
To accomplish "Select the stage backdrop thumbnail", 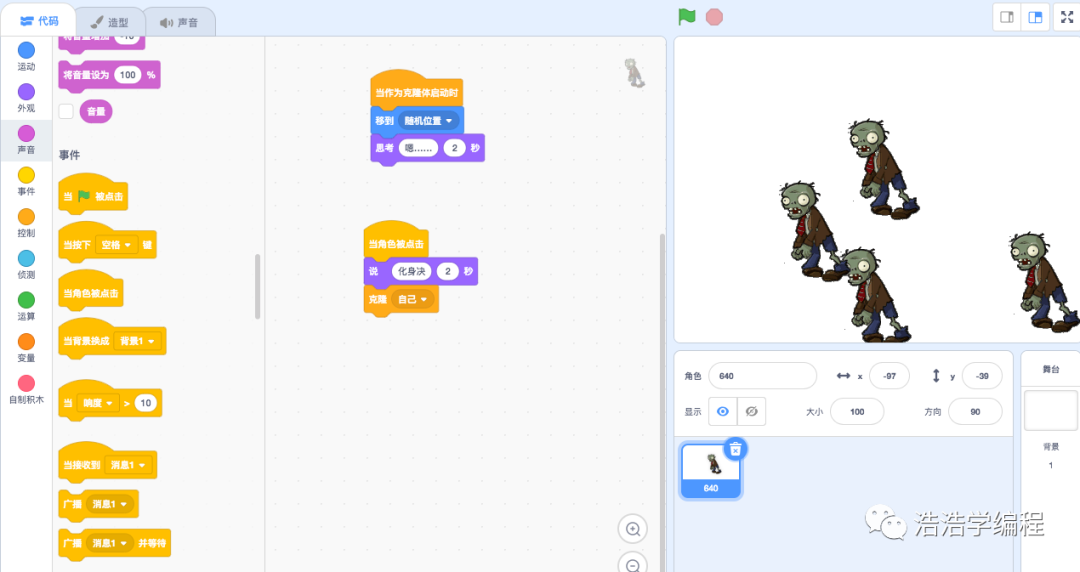I will [x=1050, y=411].
